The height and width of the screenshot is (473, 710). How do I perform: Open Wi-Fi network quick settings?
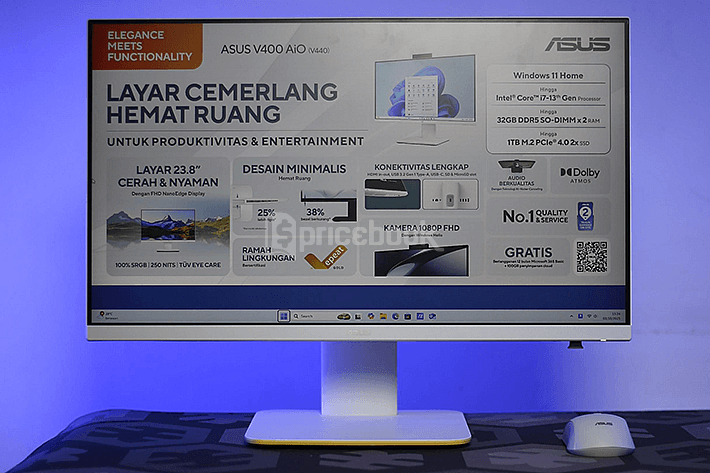pos(589,316)
